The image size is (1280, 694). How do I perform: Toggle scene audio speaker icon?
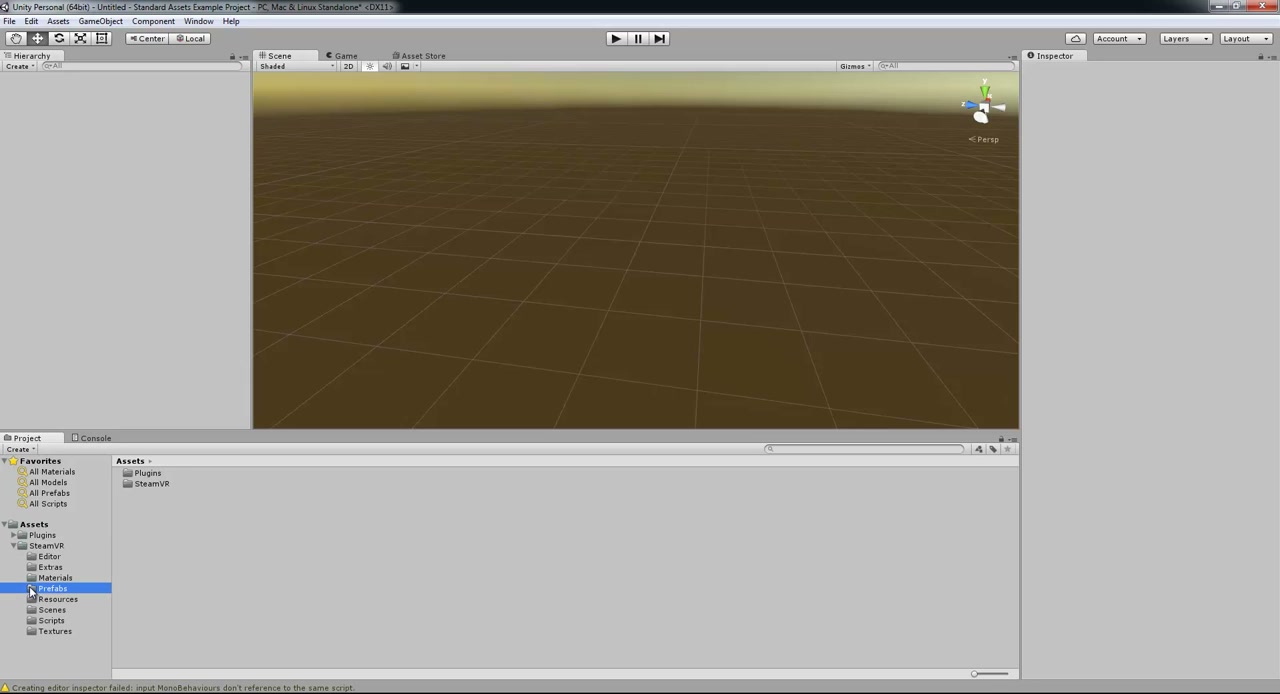click(387, 66)
